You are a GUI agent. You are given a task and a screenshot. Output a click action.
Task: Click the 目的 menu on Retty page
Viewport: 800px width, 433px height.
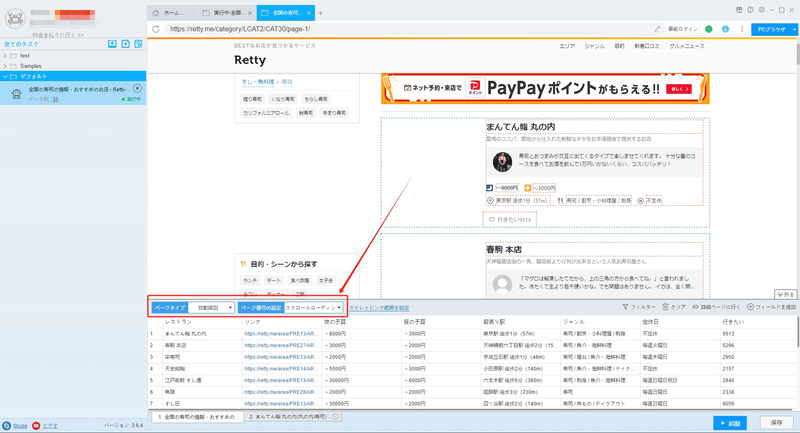tap(619, 46)
